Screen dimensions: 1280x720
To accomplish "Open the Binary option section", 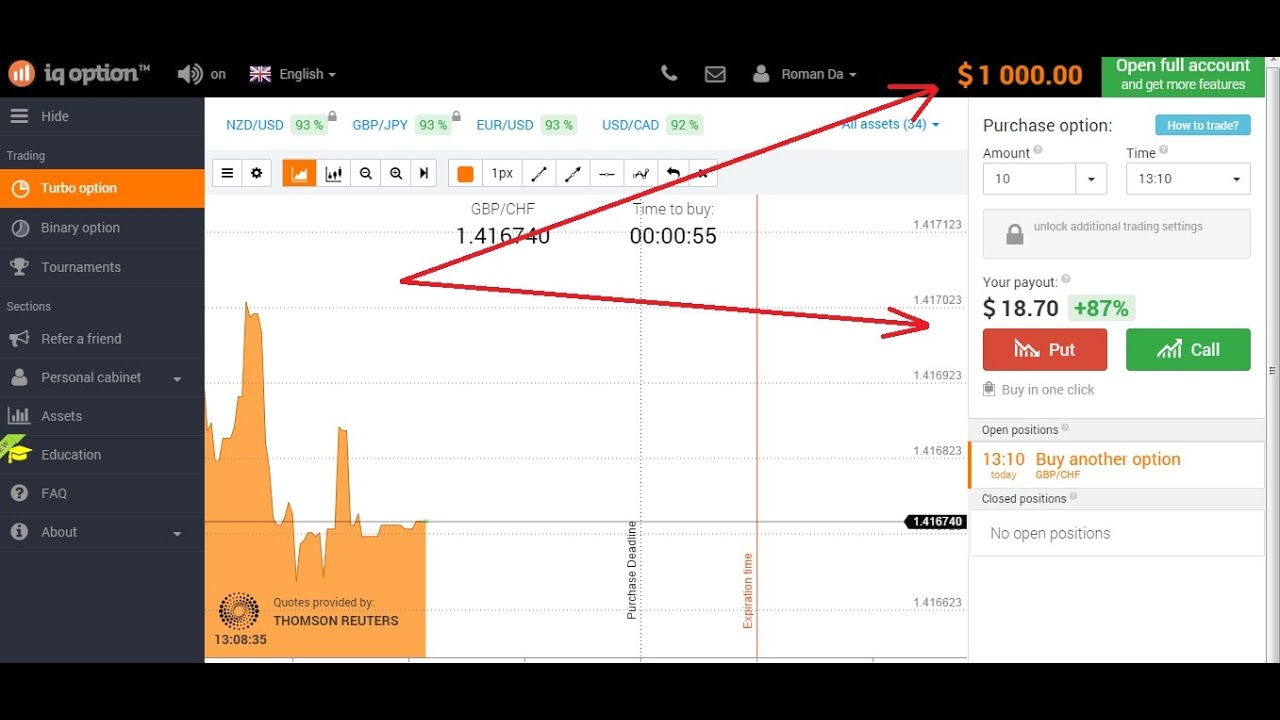I will [x=102, y=228].
